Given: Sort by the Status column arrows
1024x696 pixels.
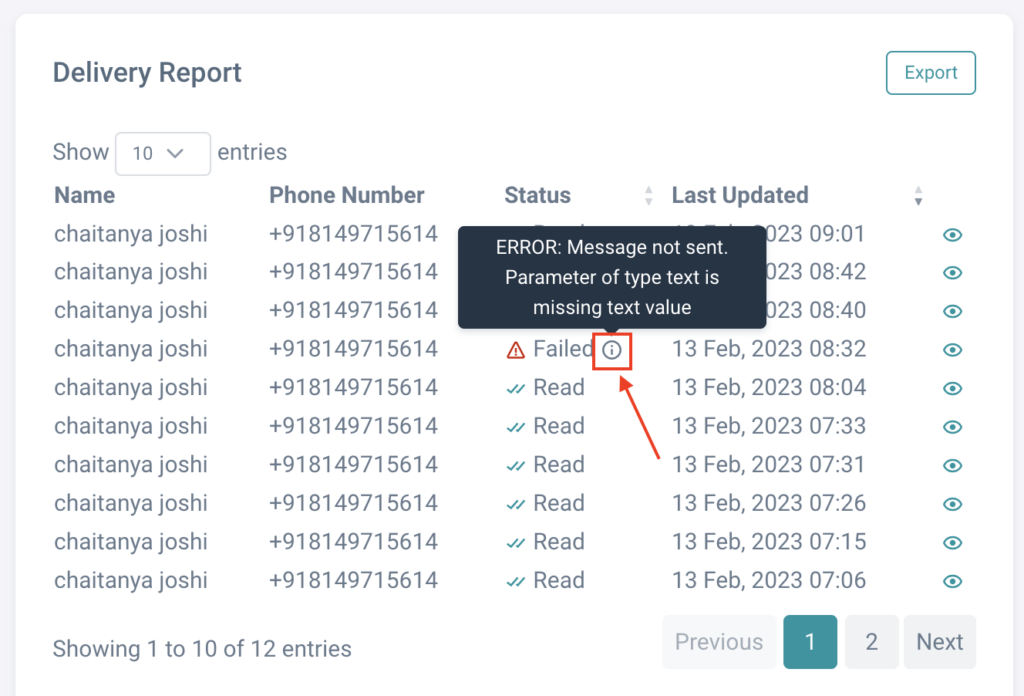Looking at the screenshot, I should point(648,195).
